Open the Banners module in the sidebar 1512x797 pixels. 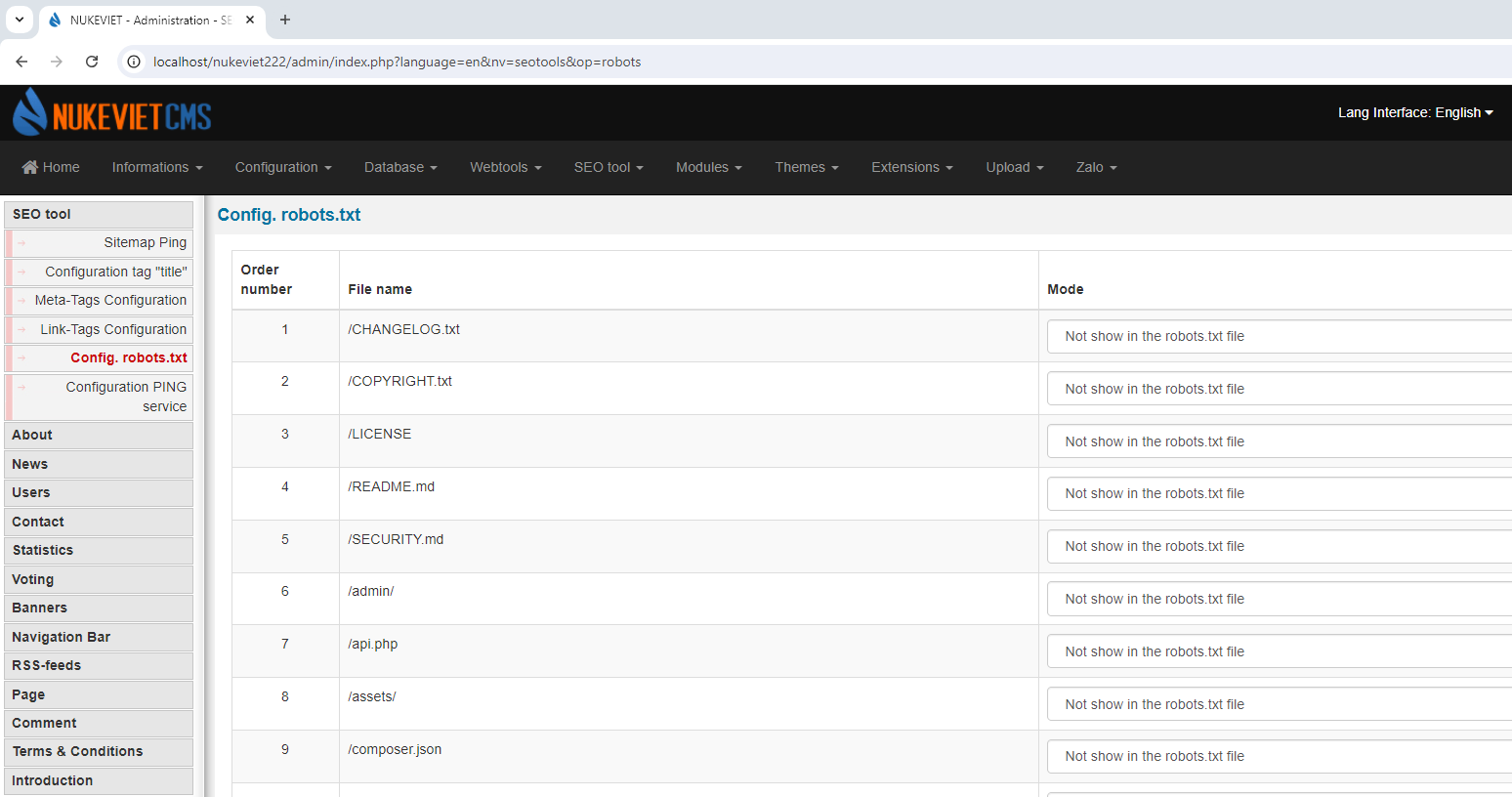[99, 608]
